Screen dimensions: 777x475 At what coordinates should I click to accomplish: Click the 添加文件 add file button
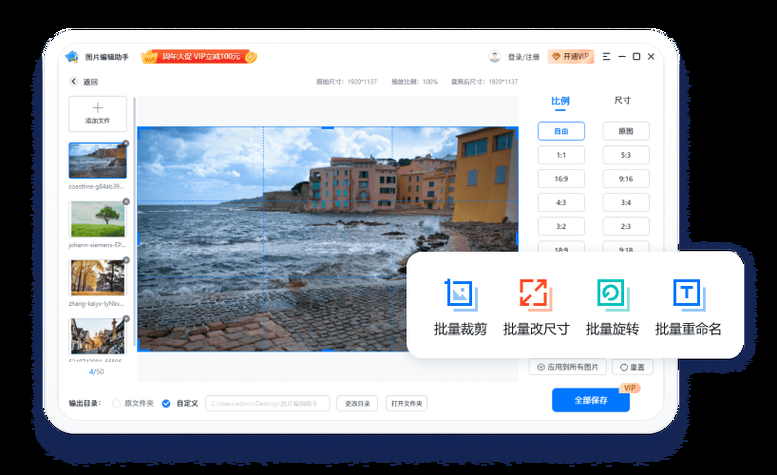(x=98, y=114)
